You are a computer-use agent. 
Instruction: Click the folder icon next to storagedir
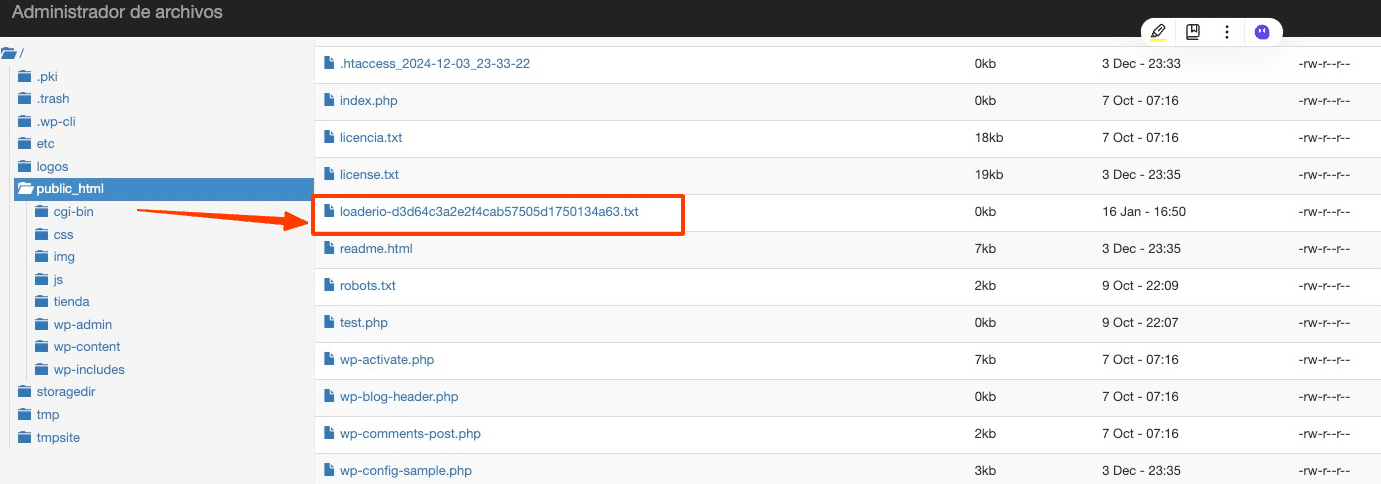pyautogui.click(x=25, y=392)
